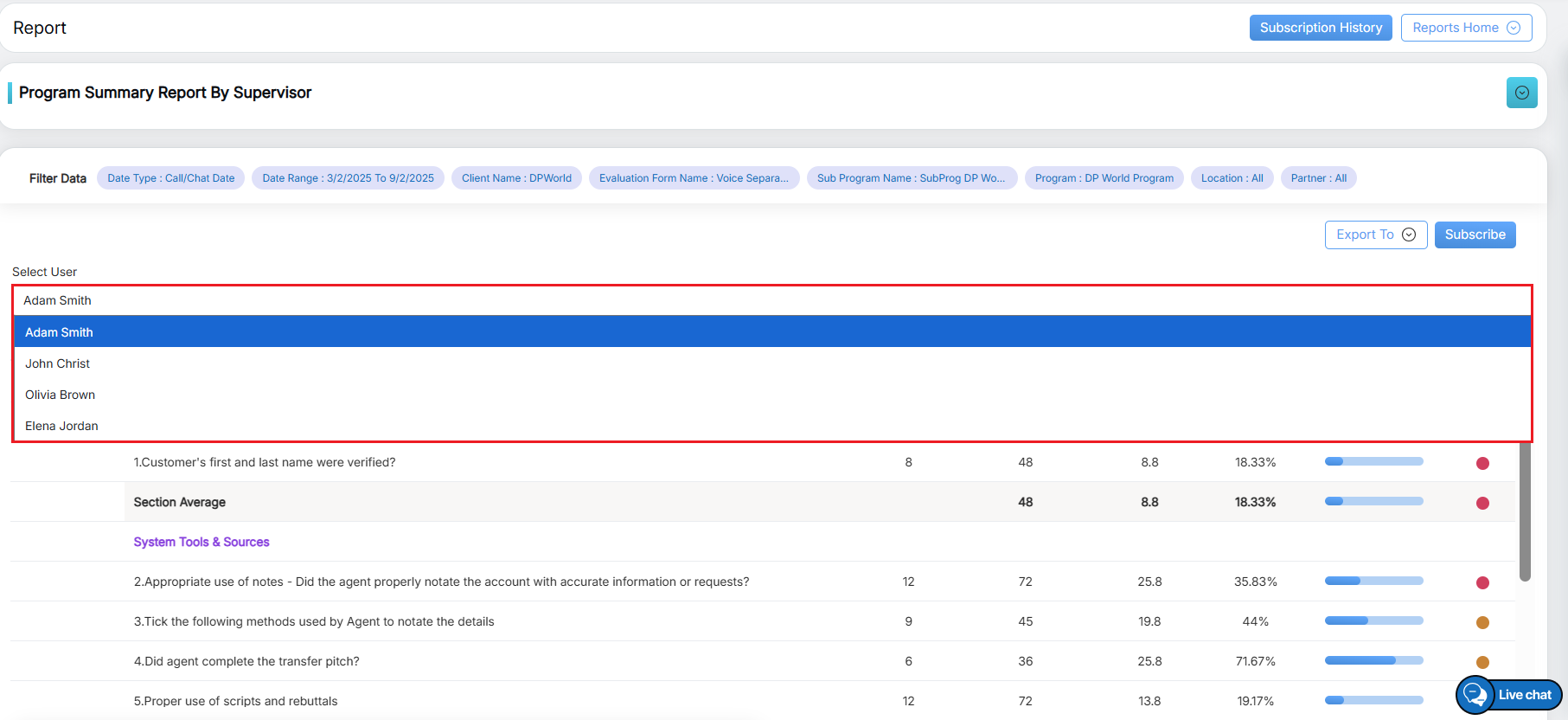Open System Tools & Sources section link
The image size is (1568, 720).
pos(202,542)
